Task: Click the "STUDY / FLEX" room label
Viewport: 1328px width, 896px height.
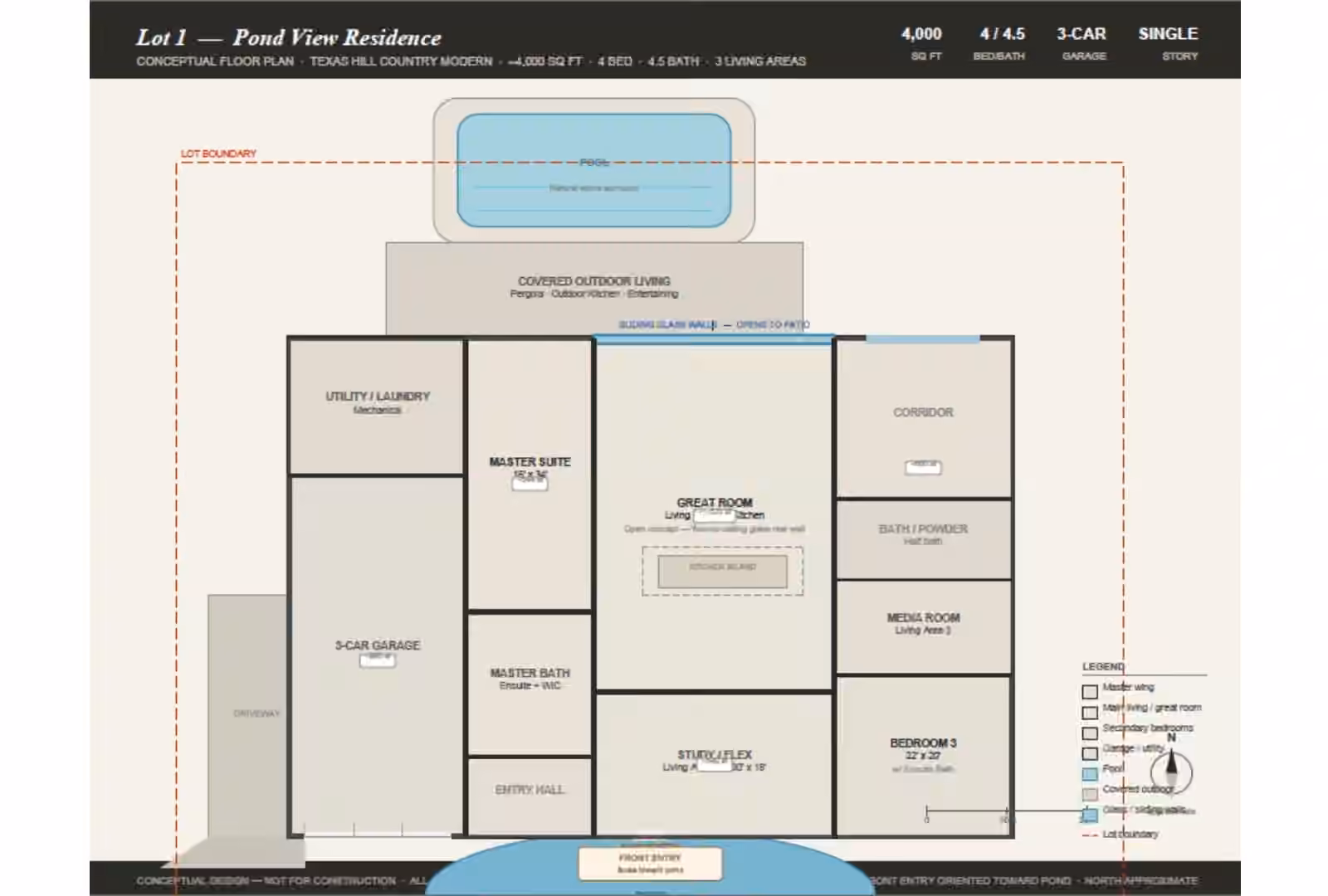Action: pos(715,755)
